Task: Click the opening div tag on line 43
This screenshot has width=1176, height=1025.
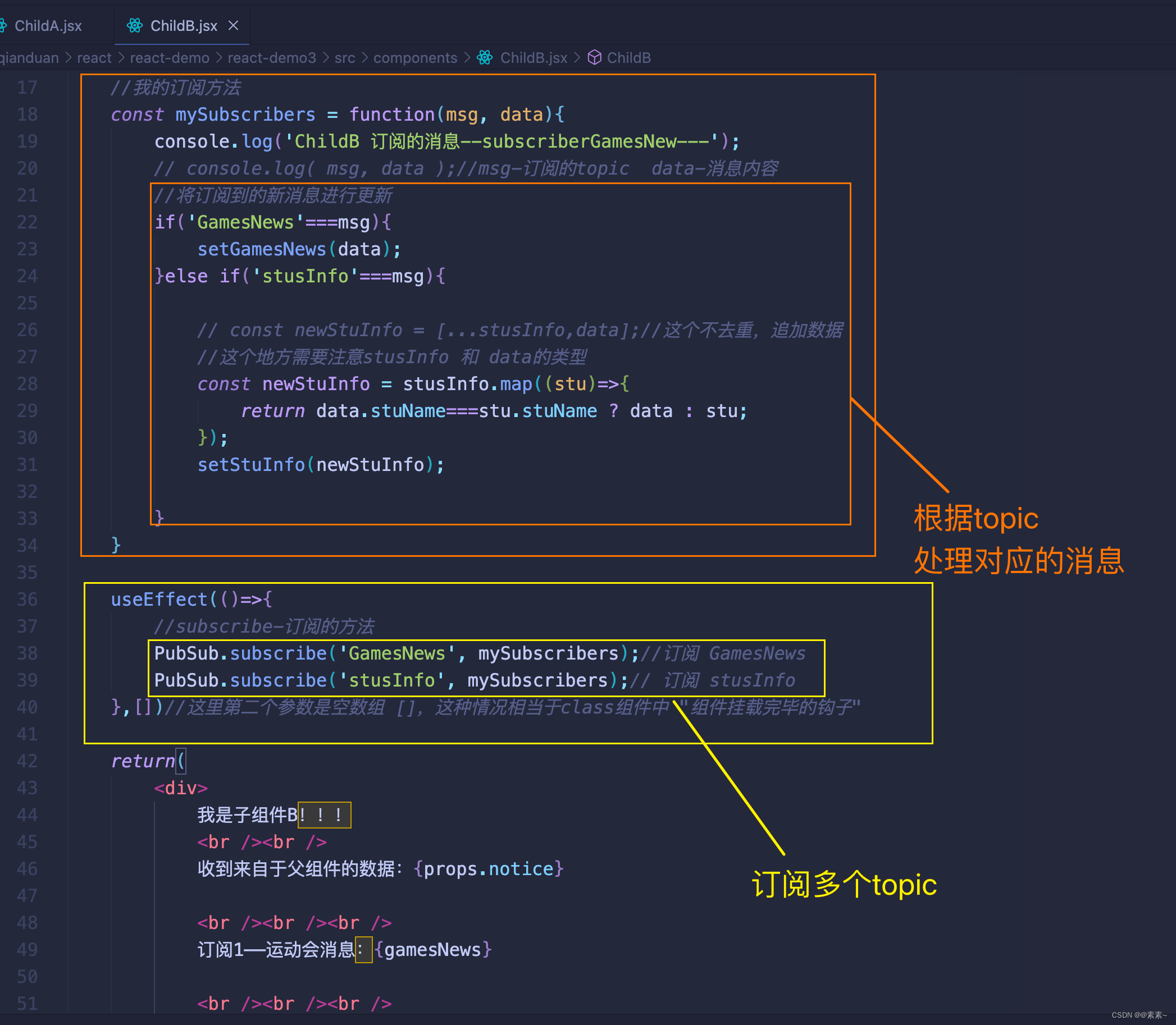Action: pos(180,788)
